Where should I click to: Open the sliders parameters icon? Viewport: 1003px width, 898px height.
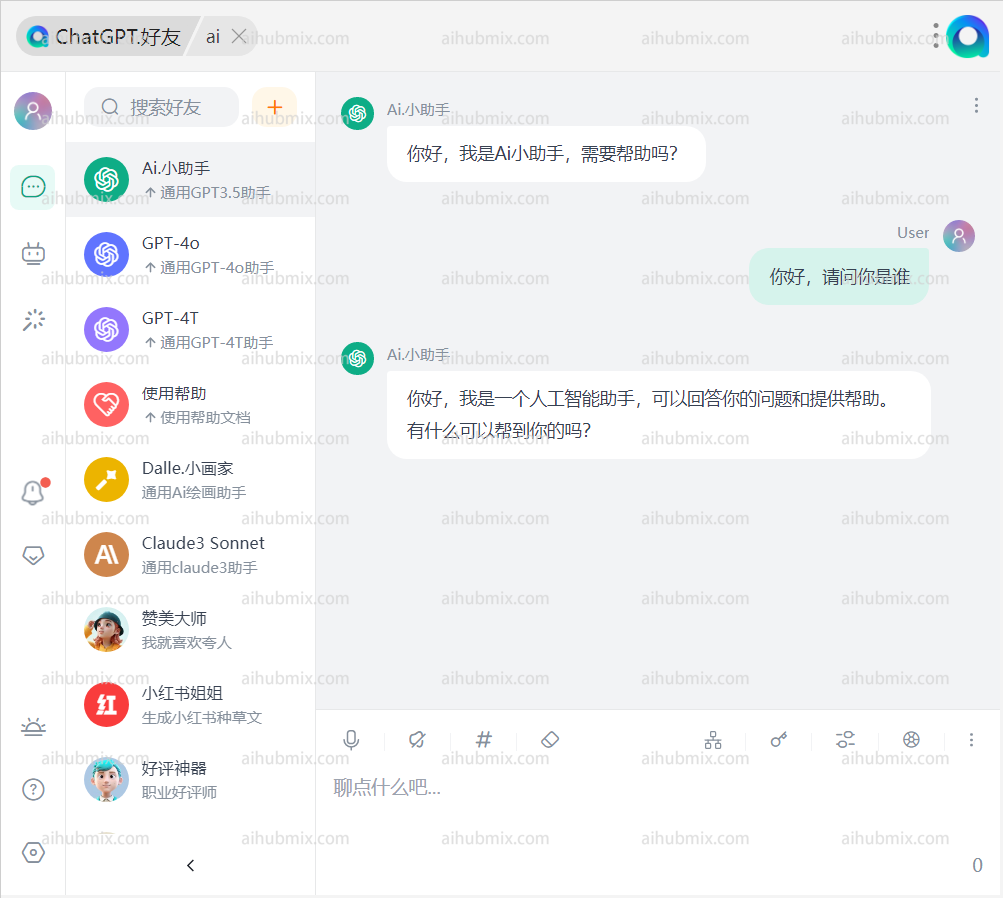coord(845,740)
